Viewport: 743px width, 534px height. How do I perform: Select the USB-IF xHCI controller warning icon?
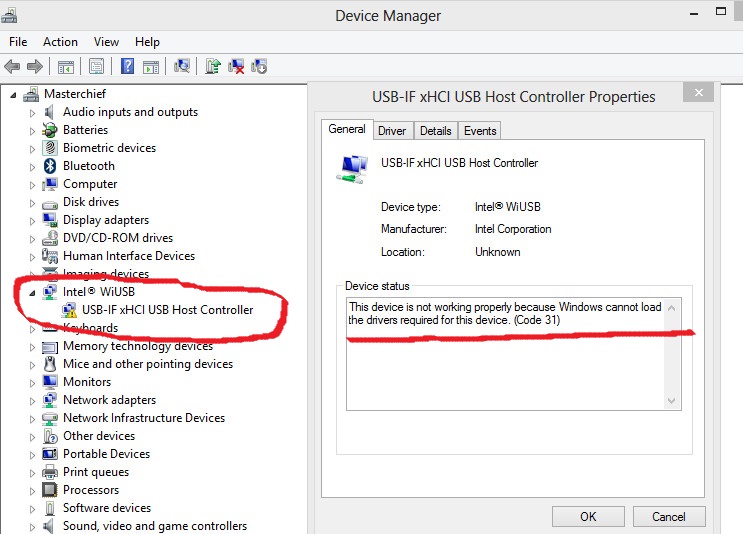pyautogui.click(x=70, y=310)
